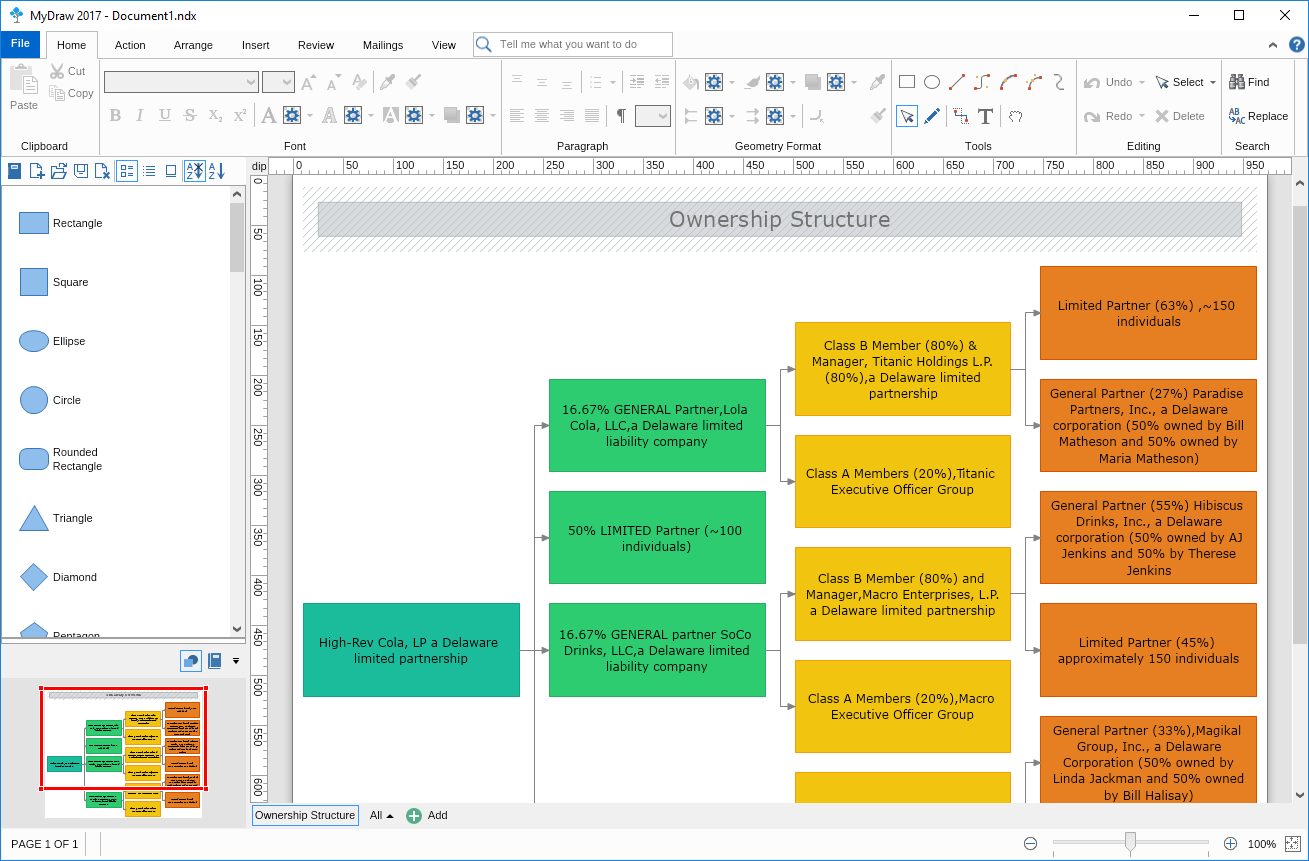This screenshot has height=861, width=1309.
Task: Toggle Italic text formatting
Action: pos(140,116)
